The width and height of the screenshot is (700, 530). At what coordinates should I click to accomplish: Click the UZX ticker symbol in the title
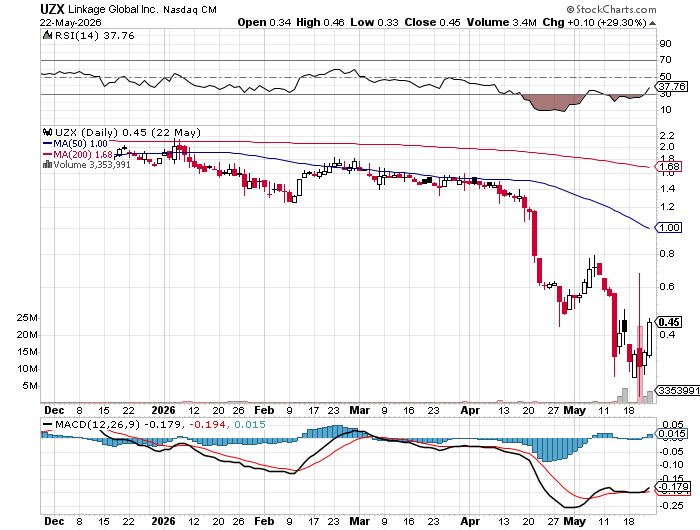click(53, 9)
